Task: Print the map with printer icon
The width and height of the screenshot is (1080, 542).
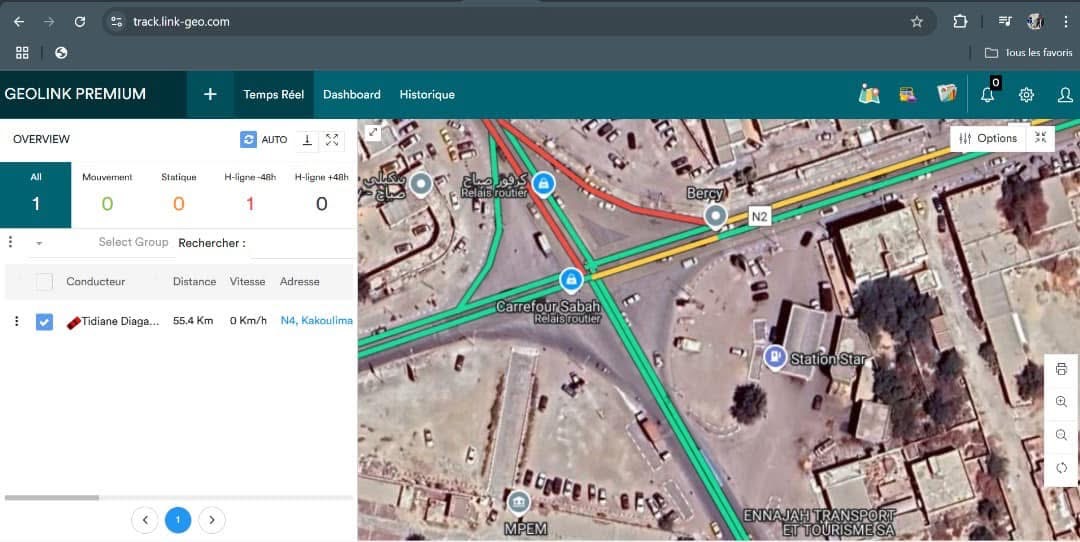Action: click(1061, 369)
